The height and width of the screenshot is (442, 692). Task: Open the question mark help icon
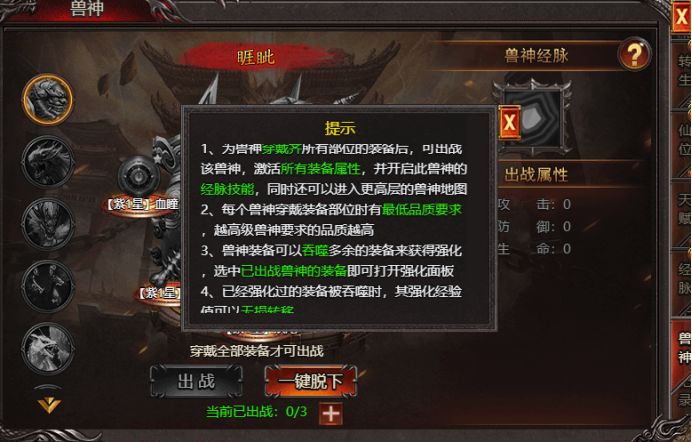point(634,55)
